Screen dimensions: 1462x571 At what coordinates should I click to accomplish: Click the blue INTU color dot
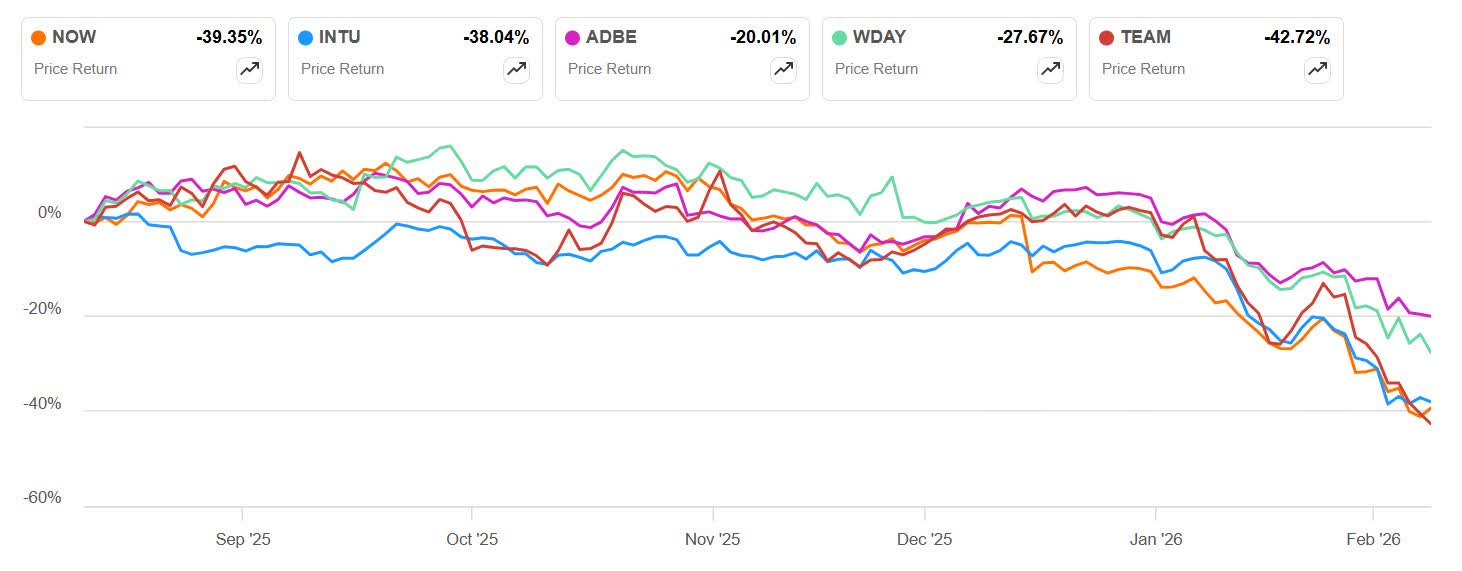[306, 38]
